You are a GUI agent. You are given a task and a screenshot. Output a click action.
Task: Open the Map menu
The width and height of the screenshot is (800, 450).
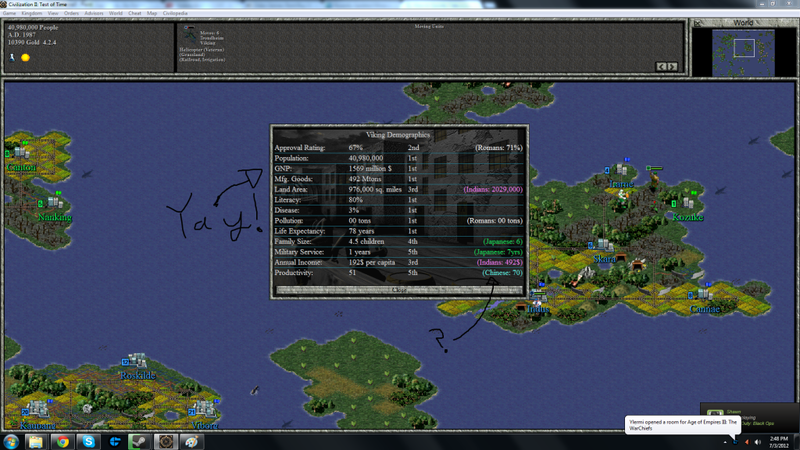tap(152, 13)
